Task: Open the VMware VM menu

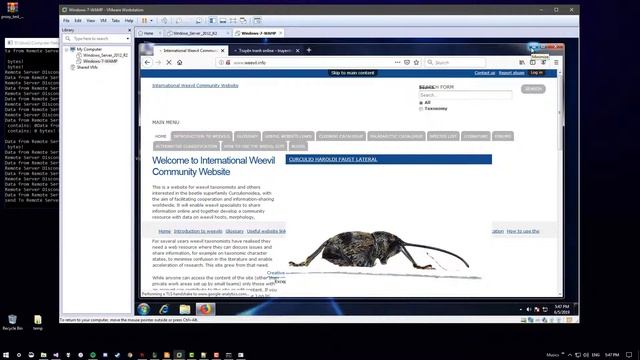Action: click(103, 20)
